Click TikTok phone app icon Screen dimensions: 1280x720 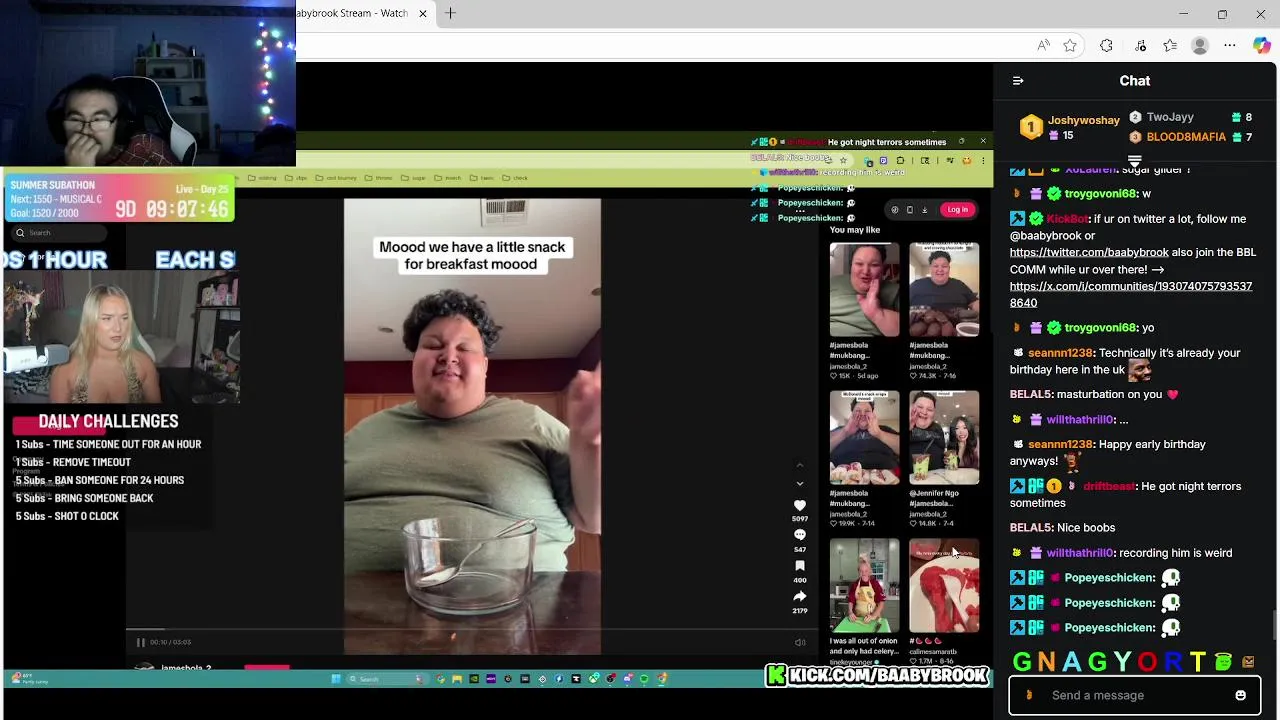point(909,210)
